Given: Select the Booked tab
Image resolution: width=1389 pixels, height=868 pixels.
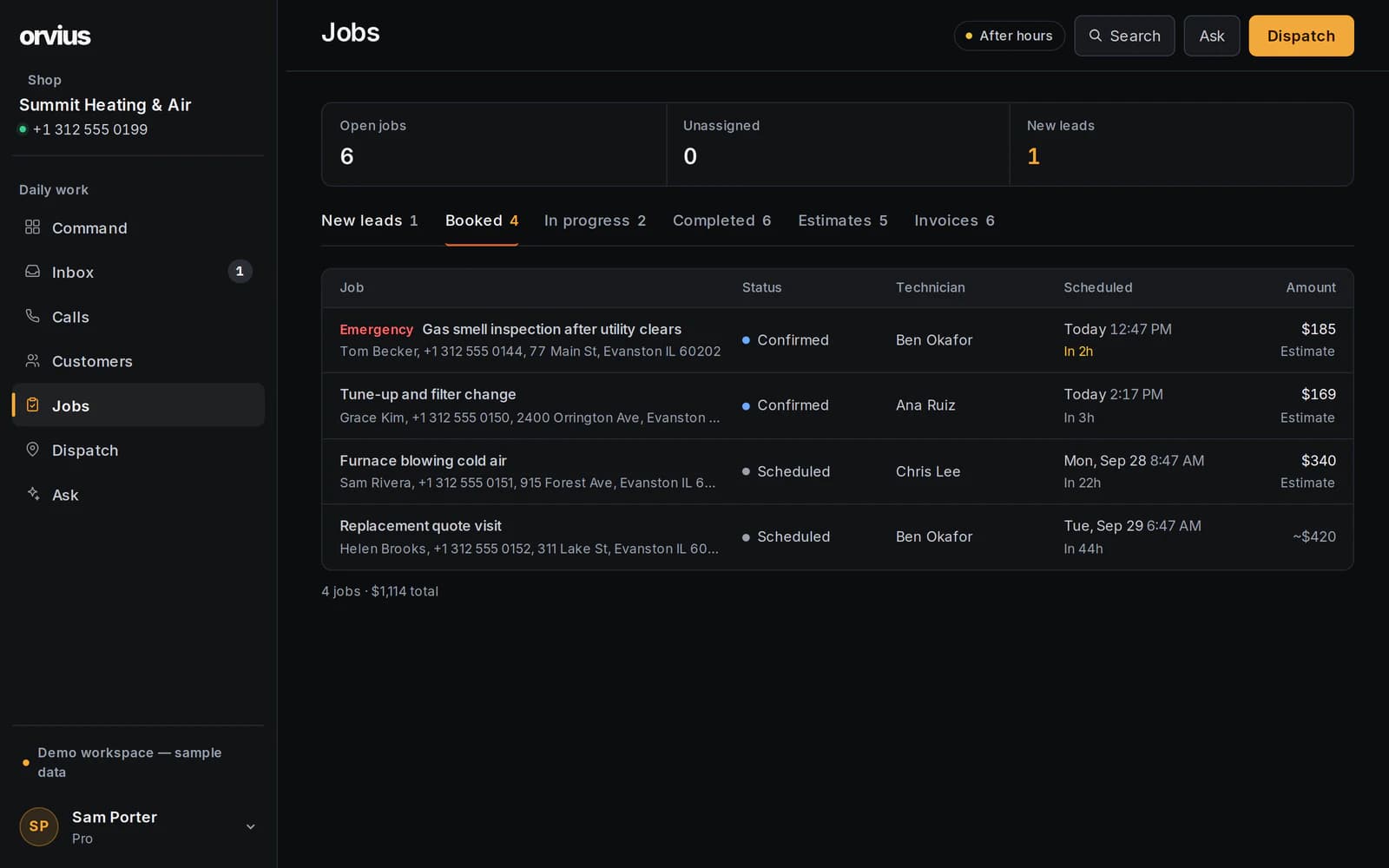Looking at the screenshot, I should point(482,220).
